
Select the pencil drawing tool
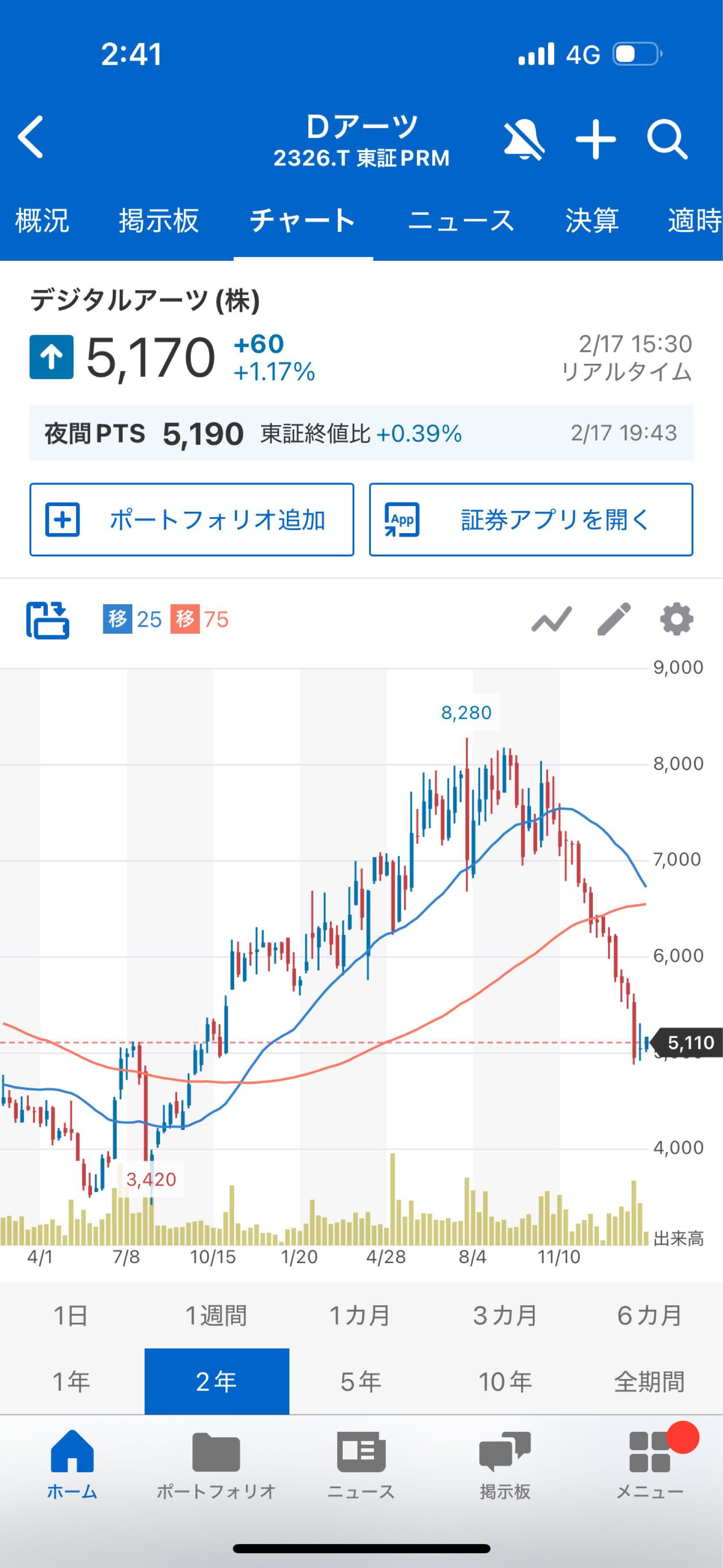614,620
